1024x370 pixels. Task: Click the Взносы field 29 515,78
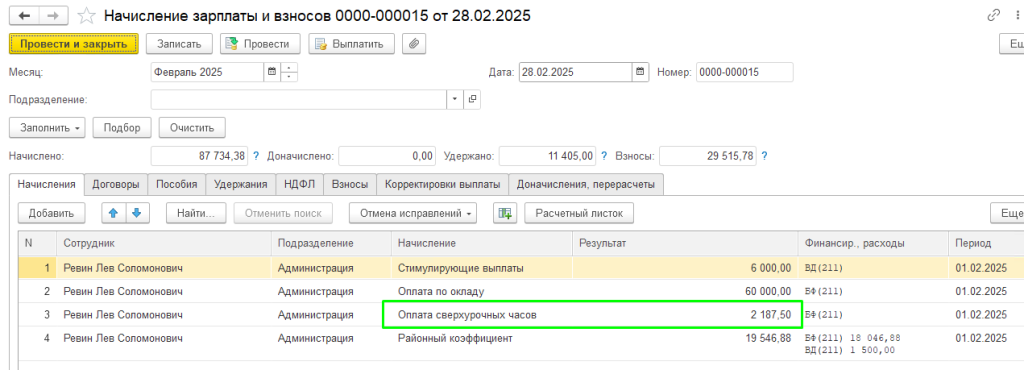click(709, 157)
